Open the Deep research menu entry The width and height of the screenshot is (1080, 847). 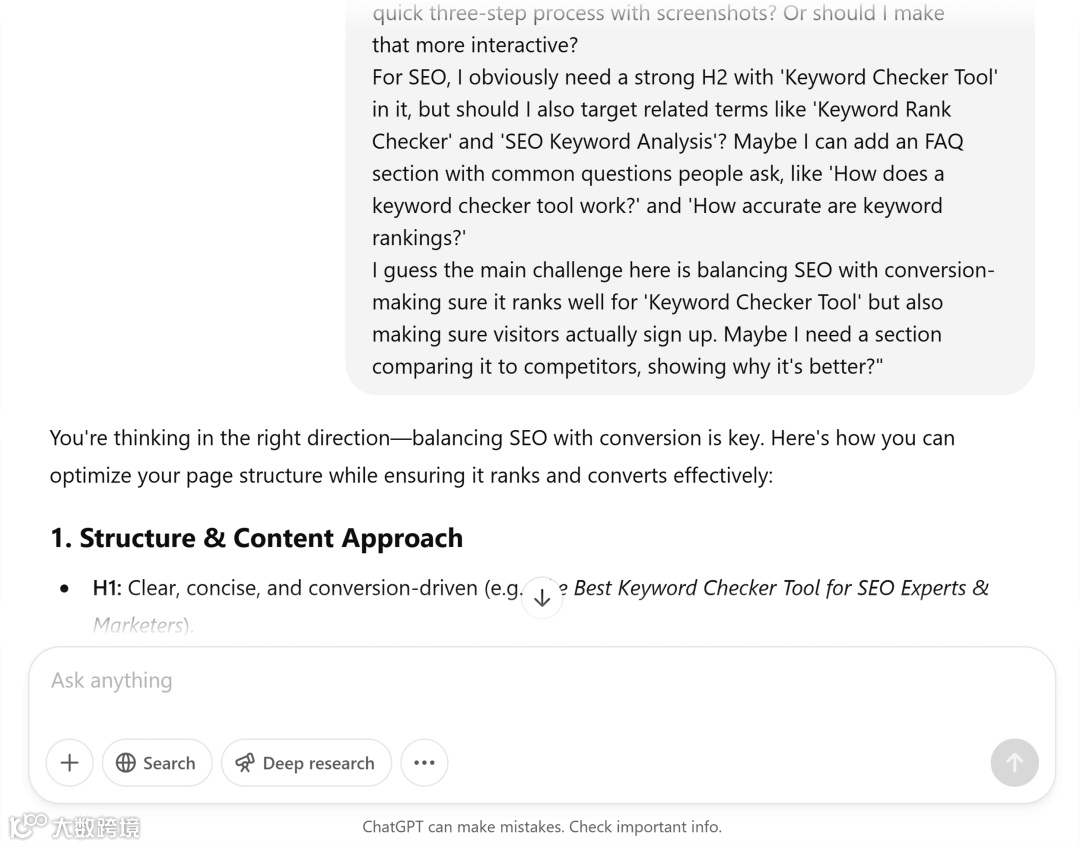click(306, 762)
